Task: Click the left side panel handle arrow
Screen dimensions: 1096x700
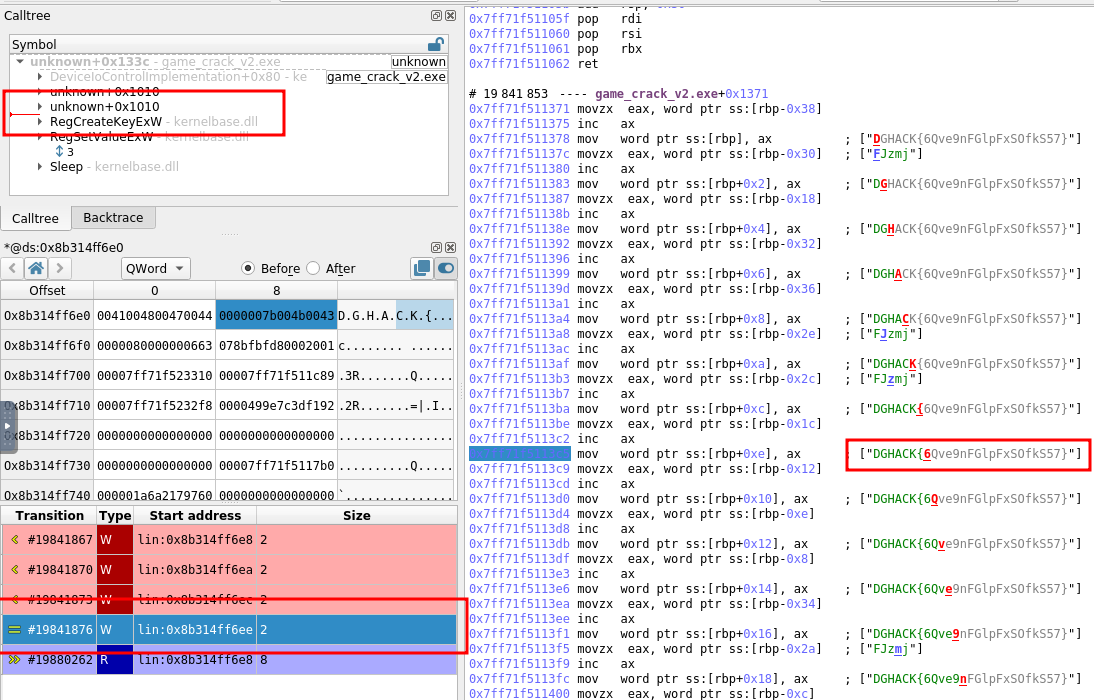Action: click(8, 427)
